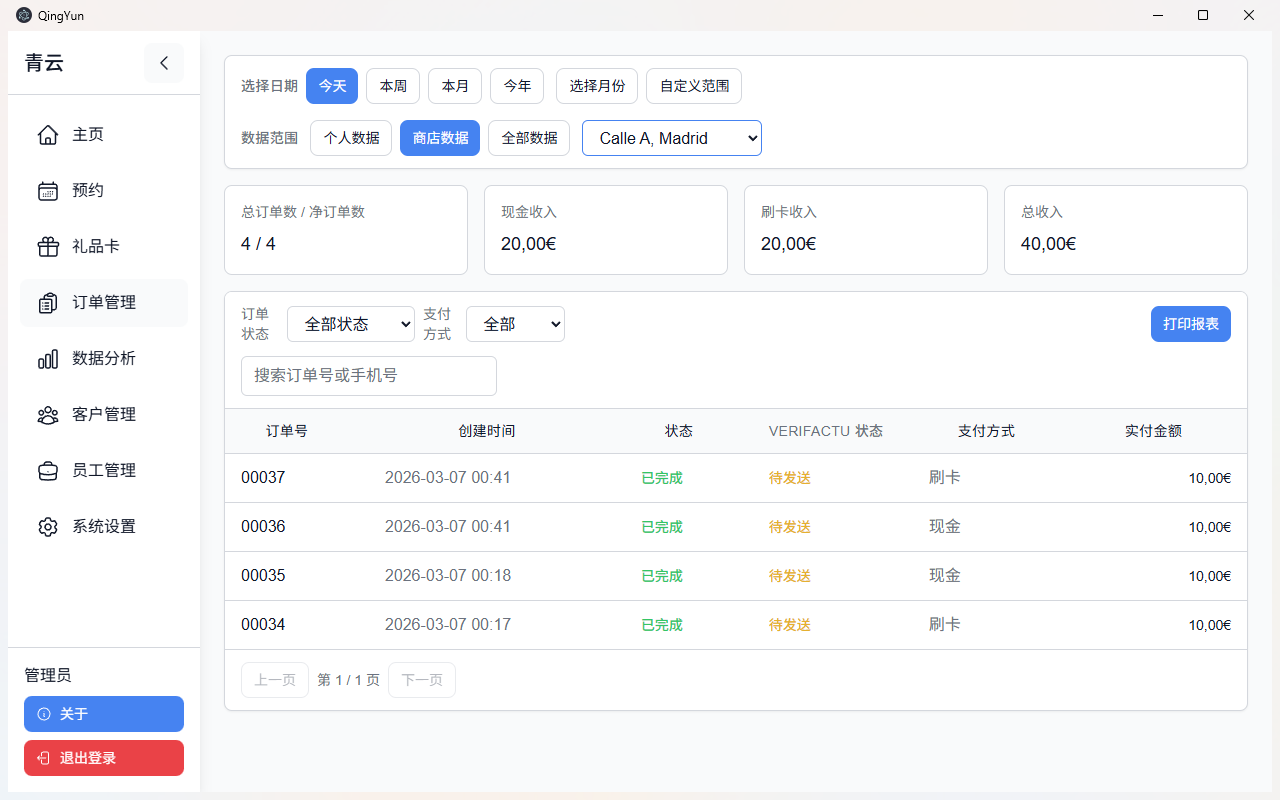Click the exit icon in 退出登录 button
Viewport: 1280px width, 800px height.
pos(44,758)
